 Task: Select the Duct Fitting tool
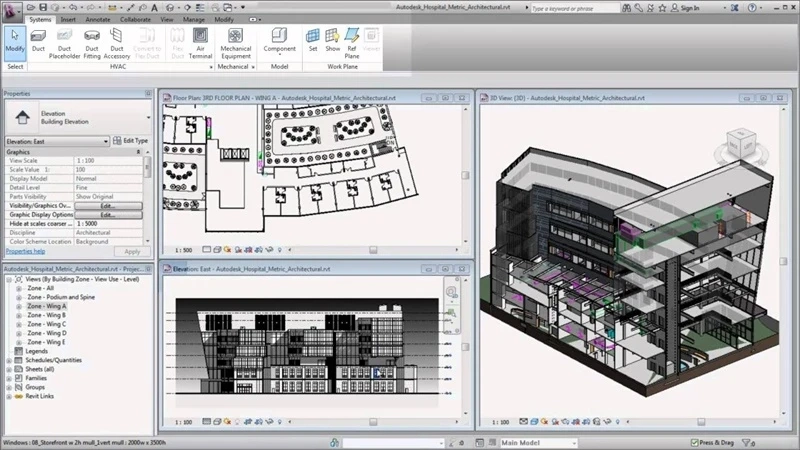click(92, 44)
